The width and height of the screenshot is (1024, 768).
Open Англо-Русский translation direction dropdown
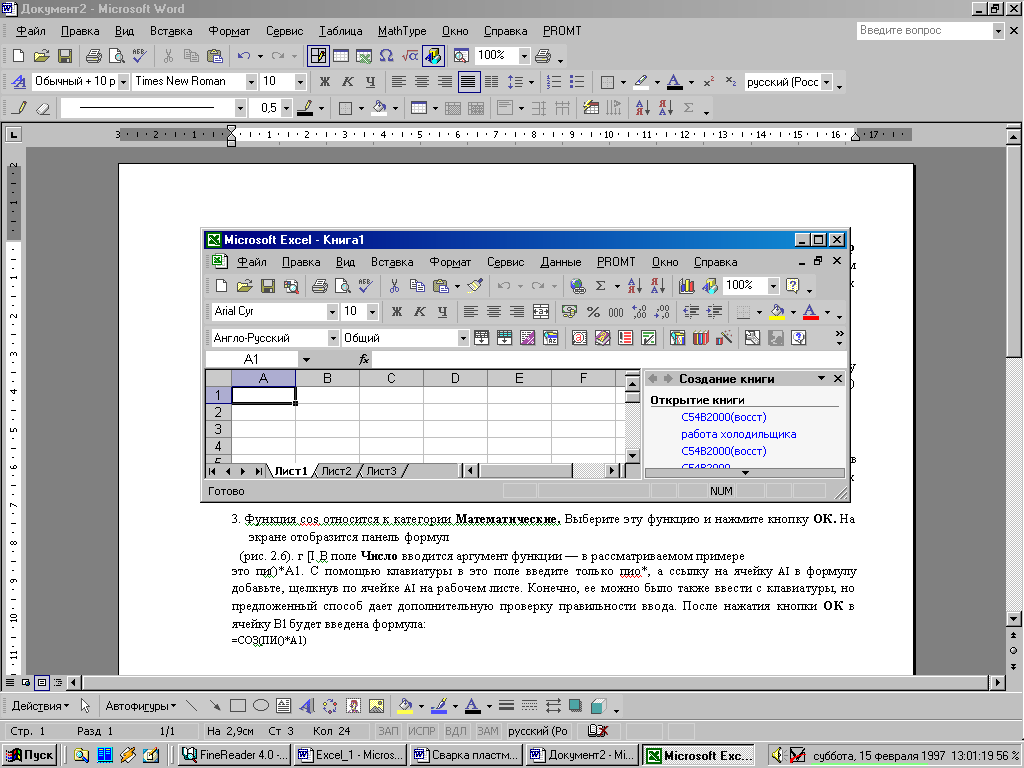[333, 338]
